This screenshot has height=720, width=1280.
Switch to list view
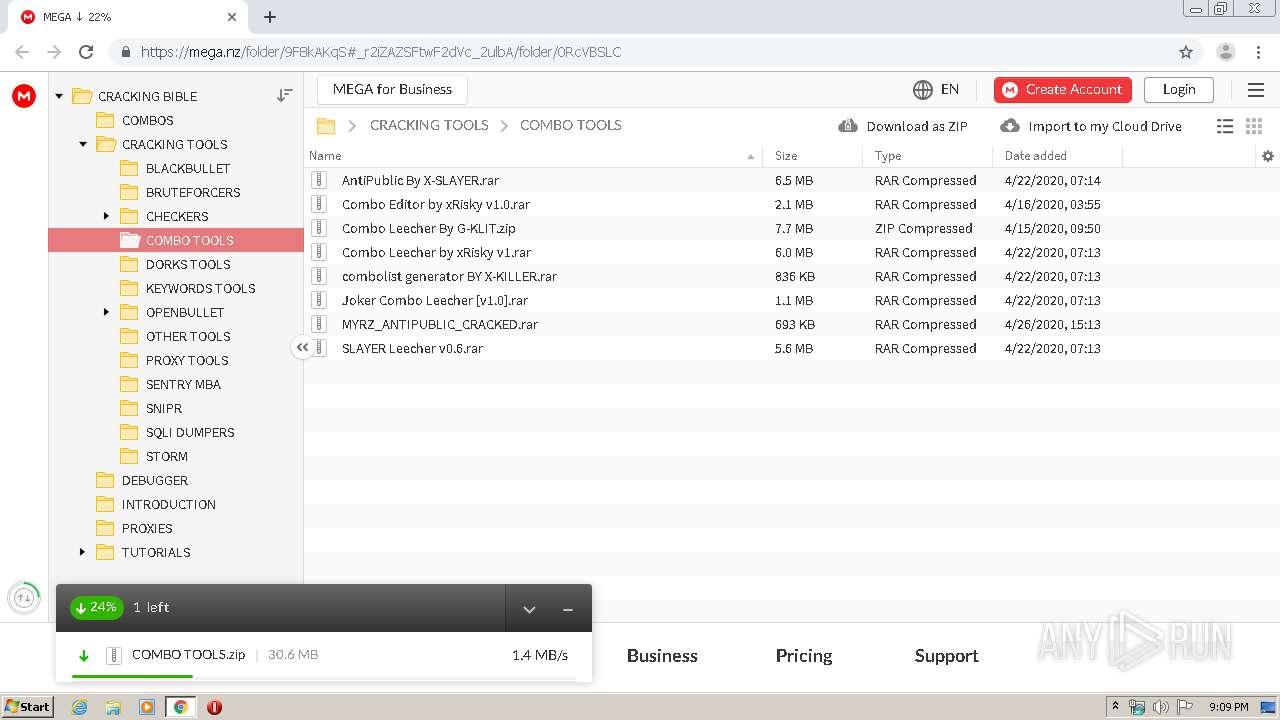tap(1225, 126)
